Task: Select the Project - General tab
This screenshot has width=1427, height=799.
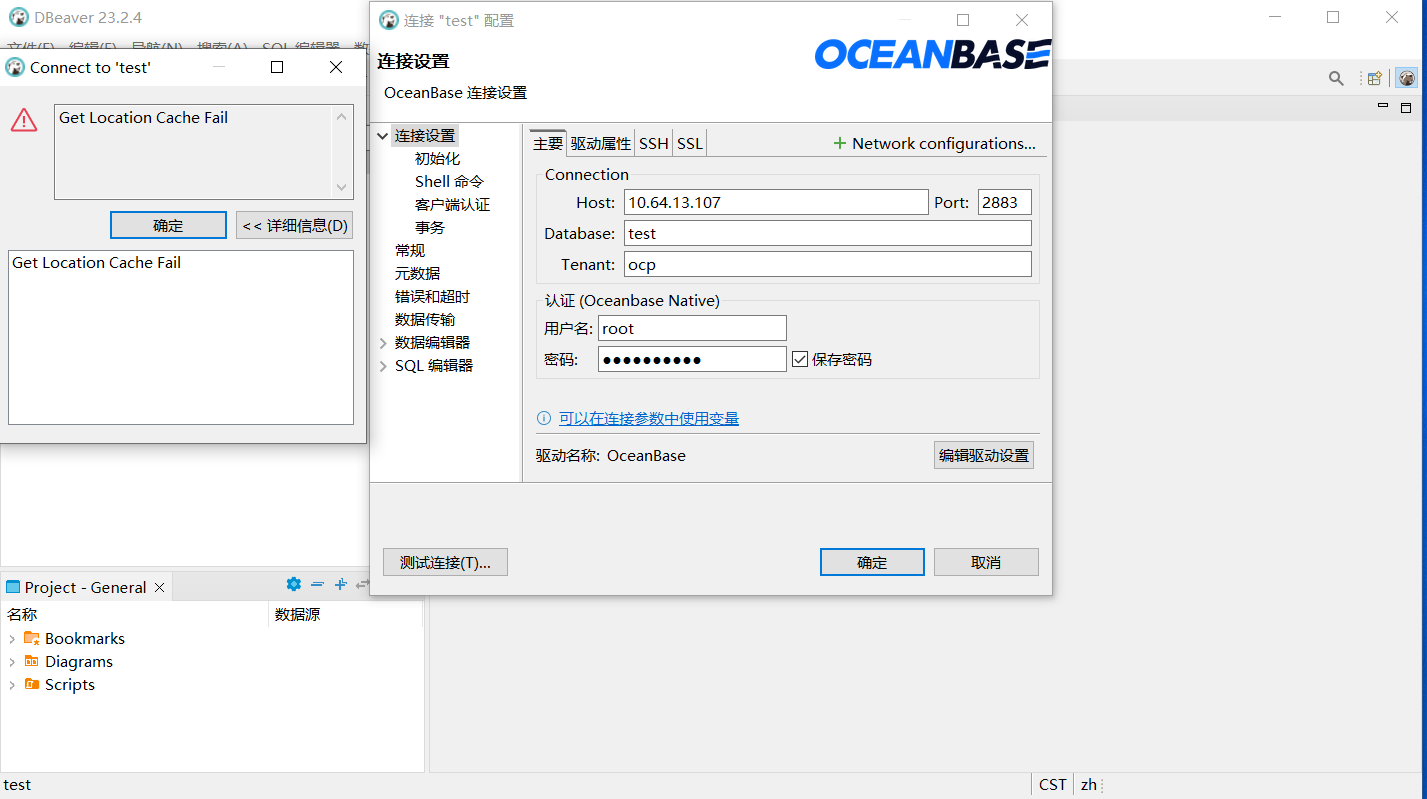Action: 86,587
